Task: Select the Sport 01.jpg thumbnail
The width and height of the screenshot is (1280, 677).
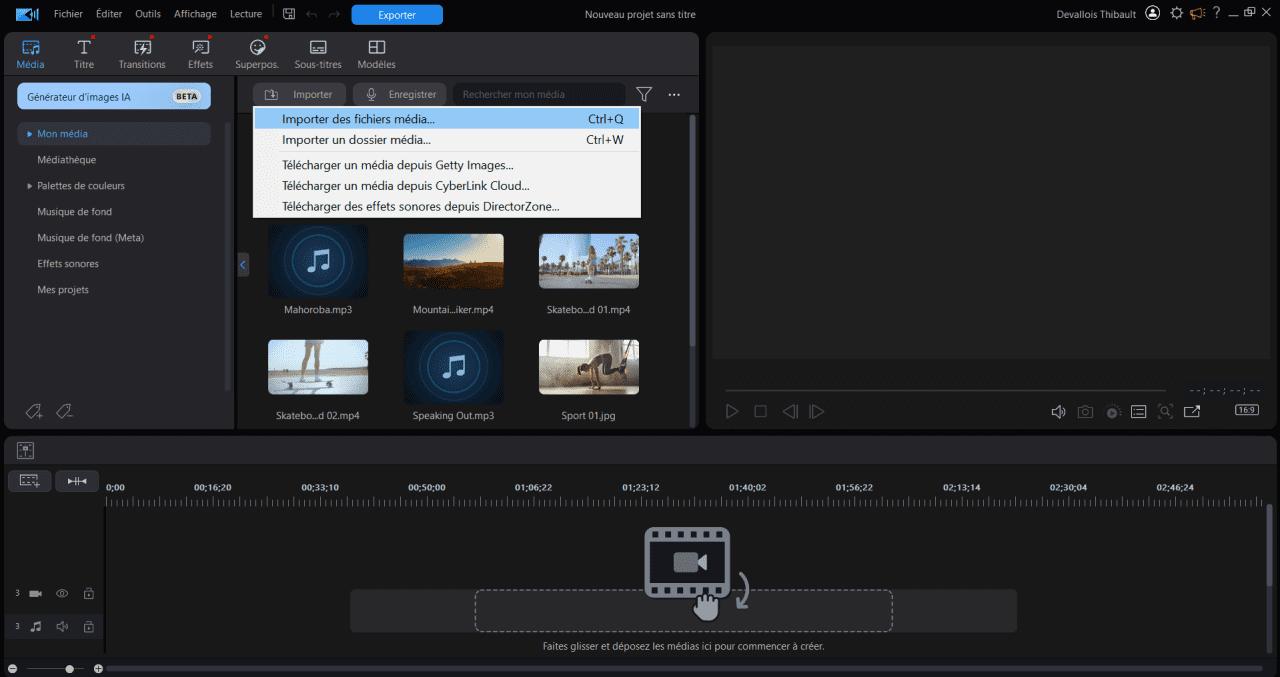Action: pyautogui.click(x=588, y=367)
